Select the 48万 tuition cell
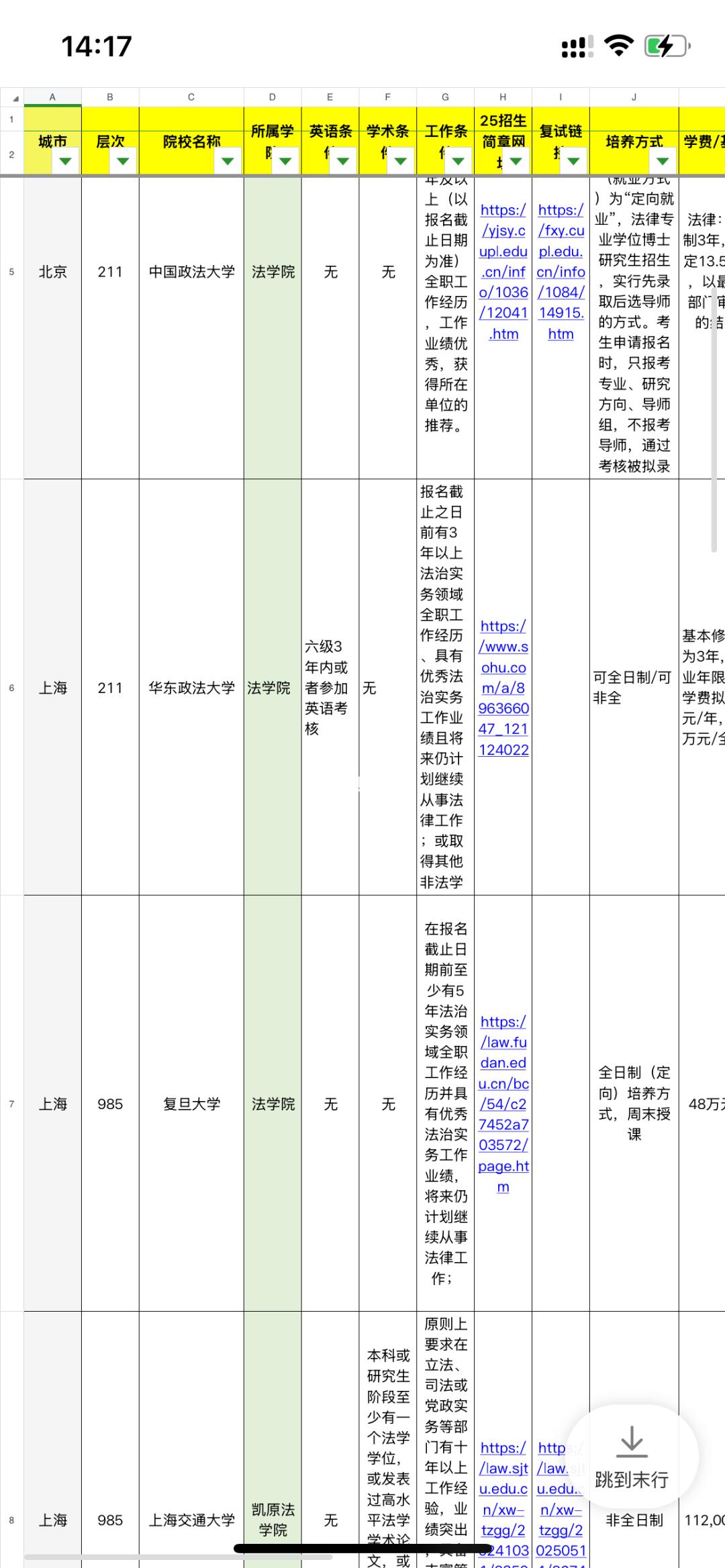Viewport: 725px width, 1568px height. (x=702, y=1104)
